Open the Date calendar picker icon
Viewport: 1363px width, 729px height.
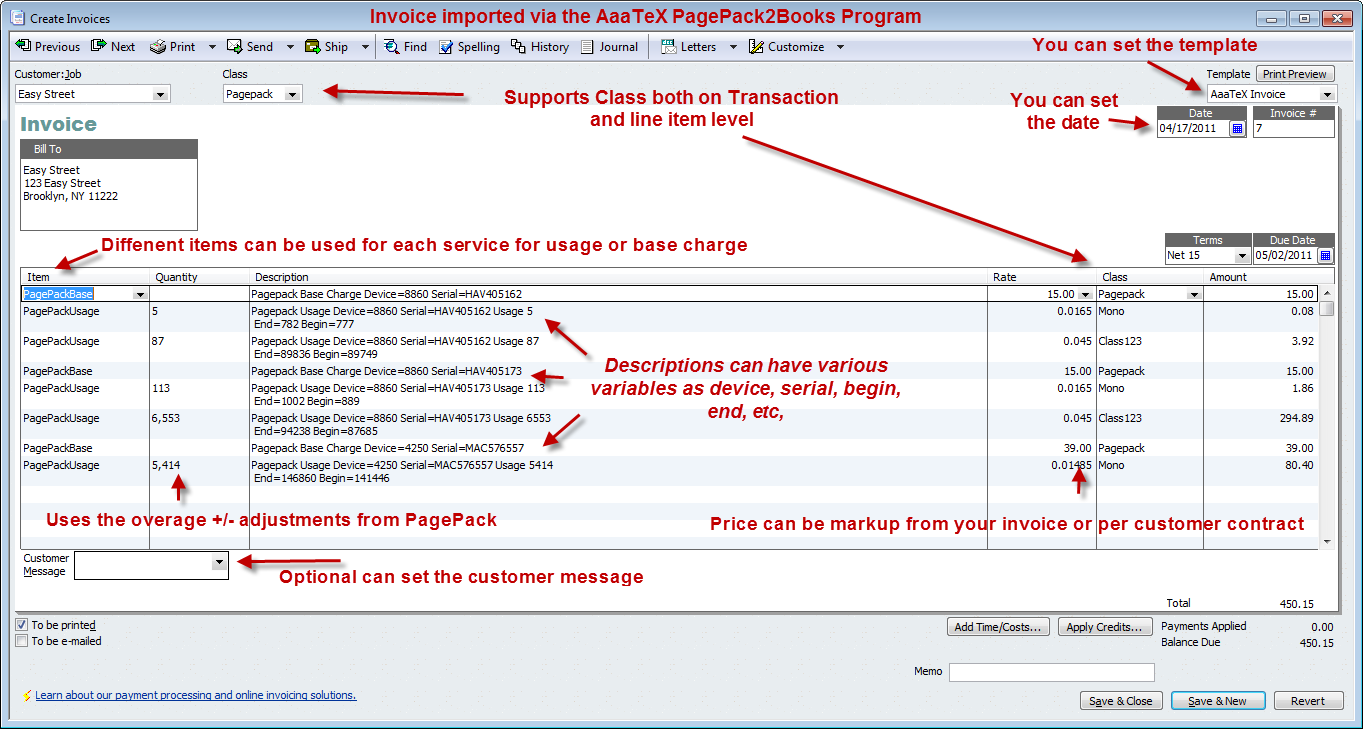tap(1237, 129)
